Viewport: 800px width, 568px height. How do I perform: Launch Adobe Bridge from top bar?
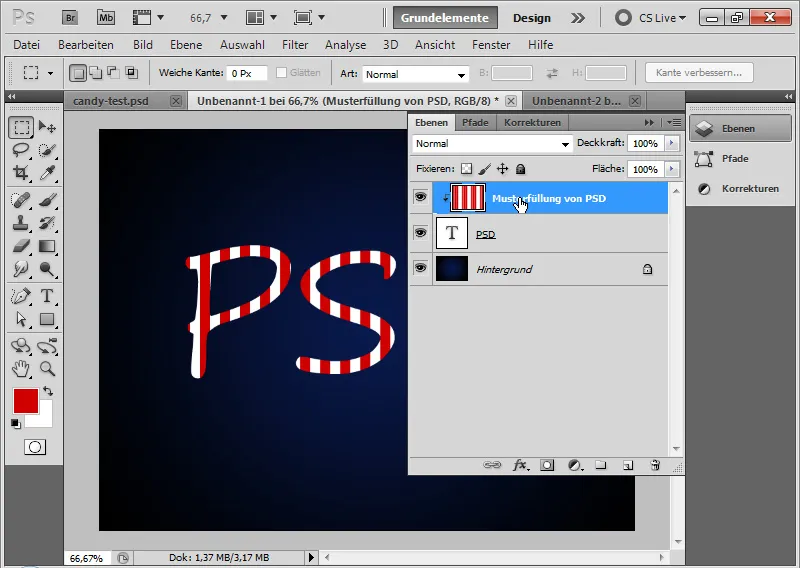70,18
